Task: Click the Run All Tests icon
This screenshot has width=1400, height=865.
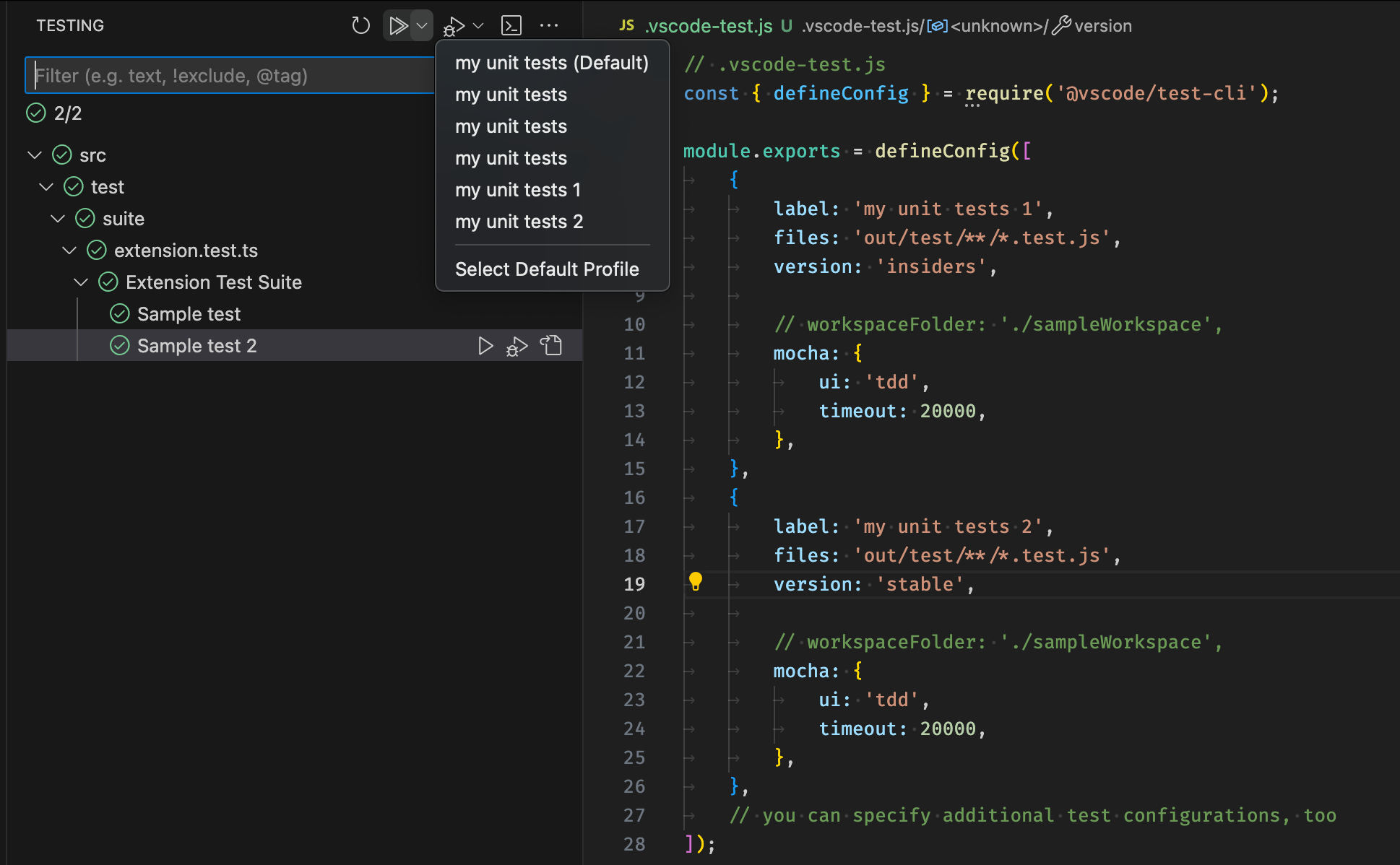Action: point(397,26)
